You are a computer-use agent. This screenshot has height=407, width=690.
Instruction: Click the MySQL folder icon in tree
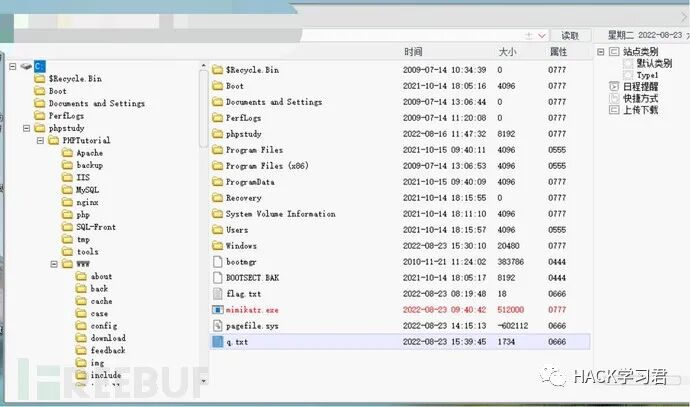point(67,190)
